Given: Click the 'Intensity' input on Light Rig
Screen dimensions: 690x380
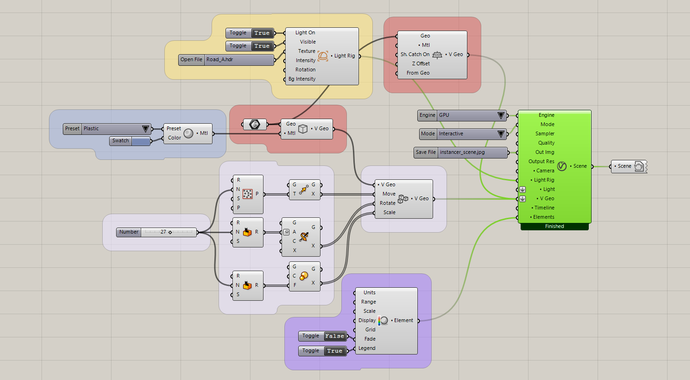Looking at the screenshot, I should click(x=305, y=60).
